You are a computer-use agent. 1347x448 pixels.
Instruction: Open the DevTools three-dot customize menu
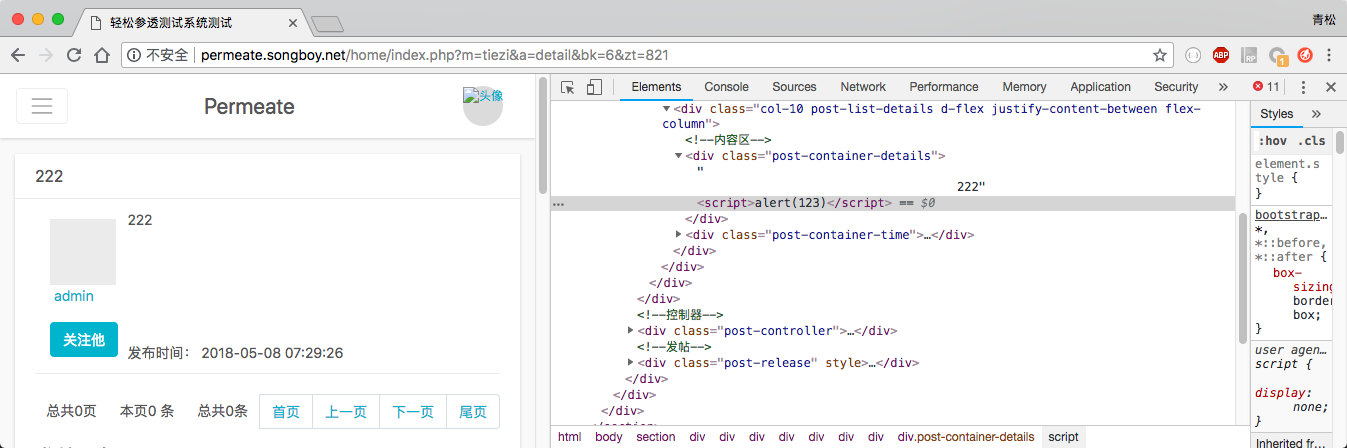[1304, 87]
